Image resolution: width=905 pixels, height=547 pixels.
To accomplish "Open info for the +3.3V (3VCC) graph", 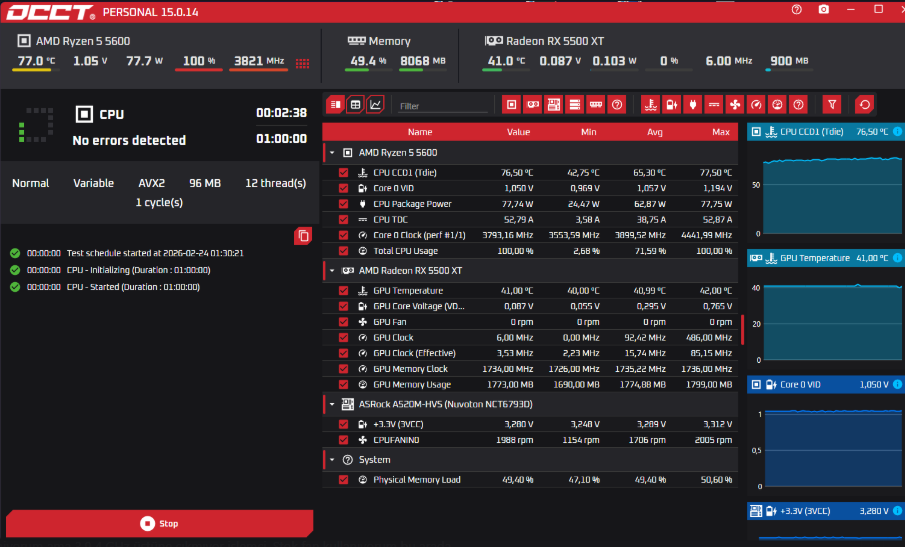I will 897,511.
